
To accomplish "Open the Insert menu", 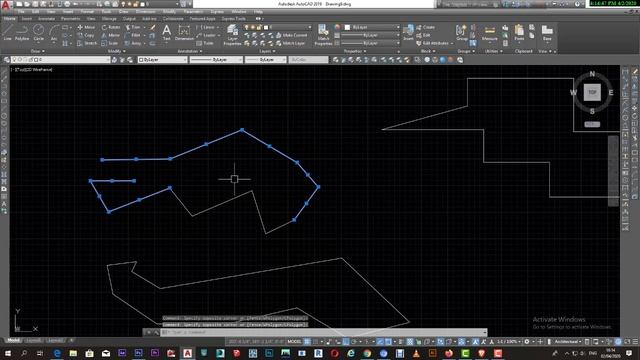I will tap(68, 12).
